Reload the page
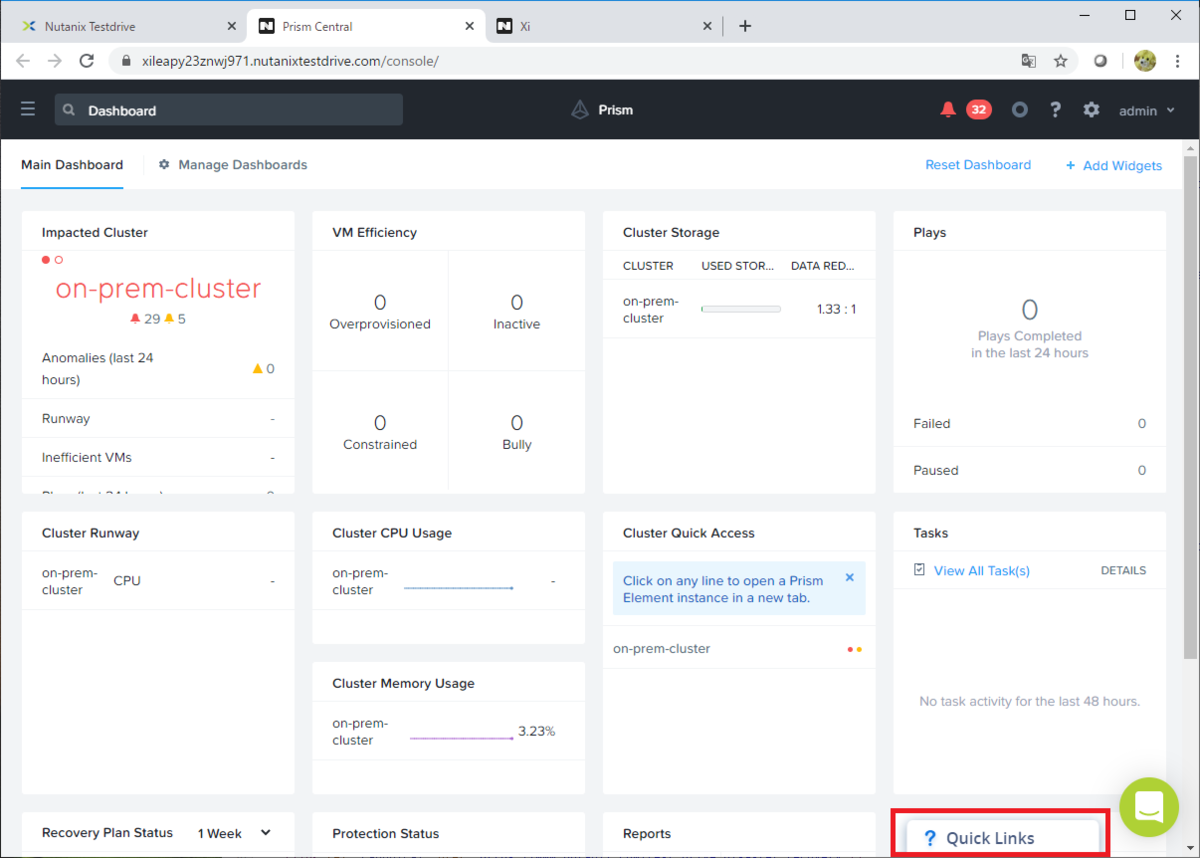 [87, 61]
